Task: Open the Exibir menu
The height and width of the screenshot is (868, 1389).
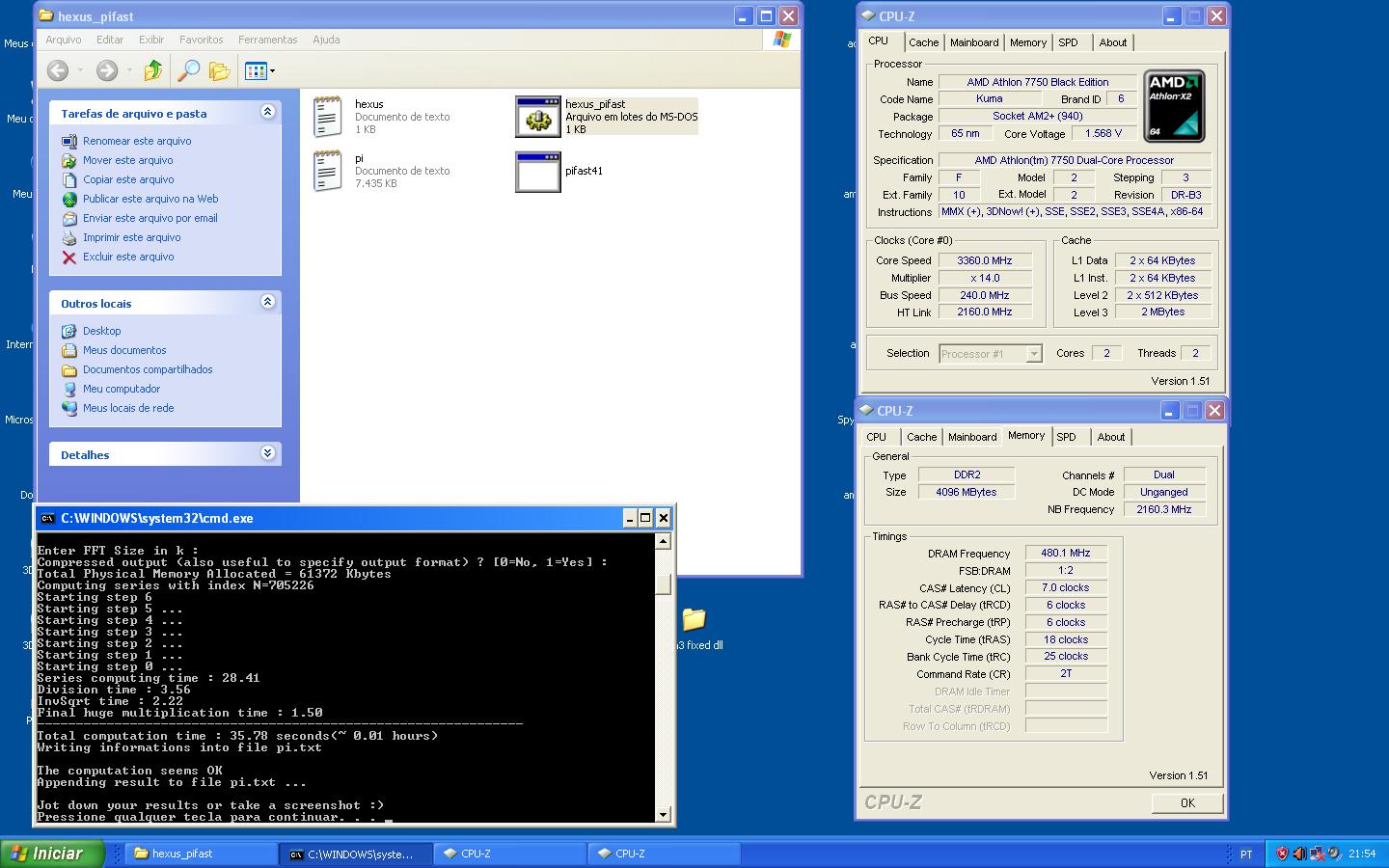Action: click(151, 40)
